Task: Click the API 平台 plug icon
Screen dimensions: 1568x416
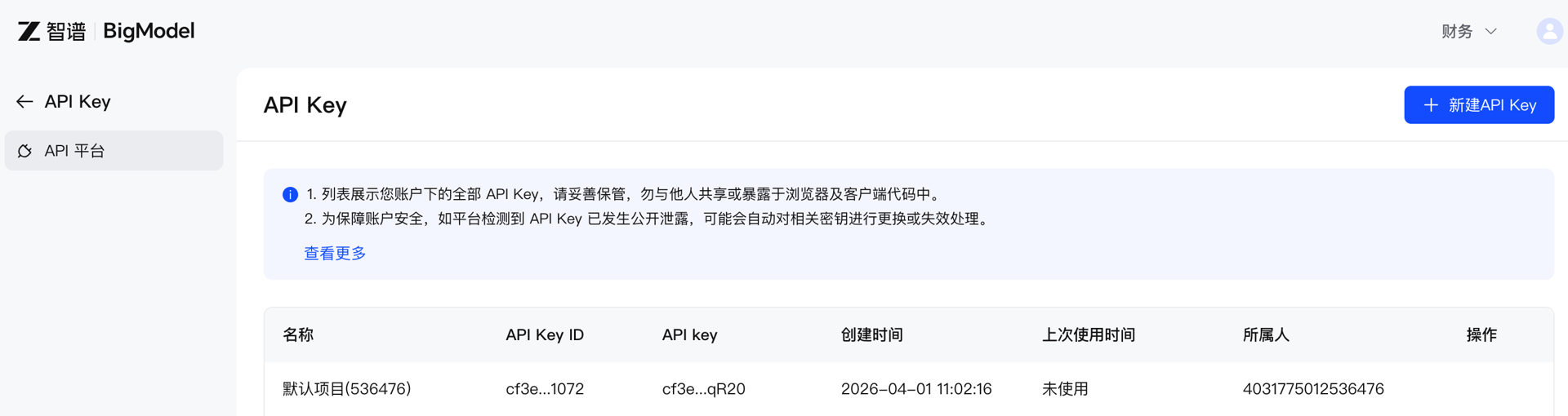Action: (x=24, y=151)
